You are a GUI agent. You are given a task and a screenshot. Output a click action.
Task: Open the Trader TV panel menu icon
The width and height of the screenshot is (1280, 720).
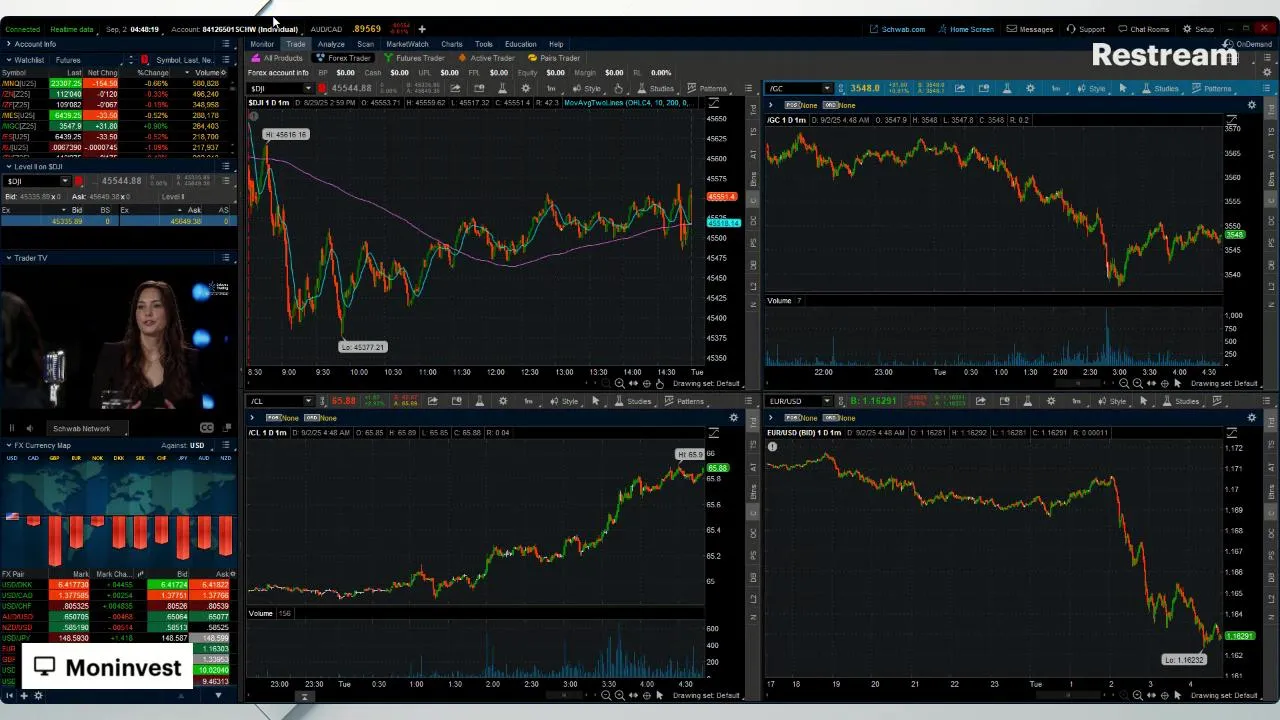(x=226, y=258)
